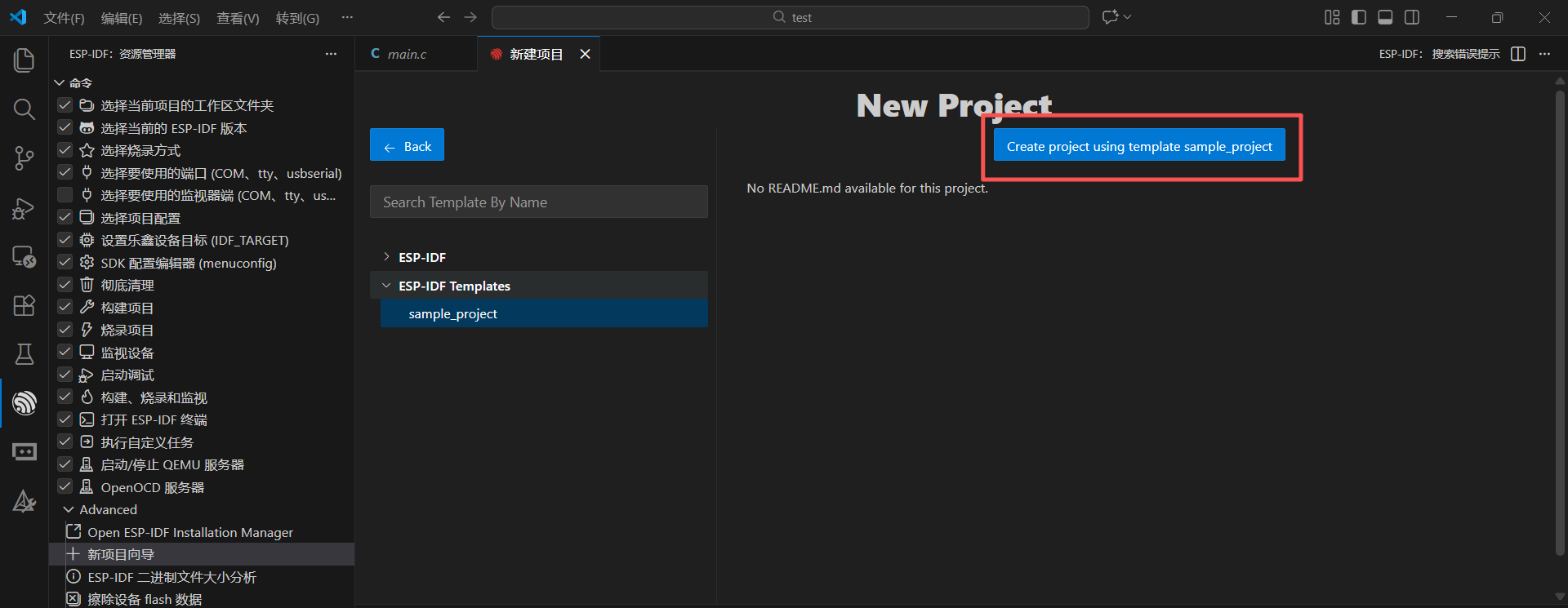Toggle the primary side bar
The width and height of the screenshot is (1568, 608).
click(1359, 17)
